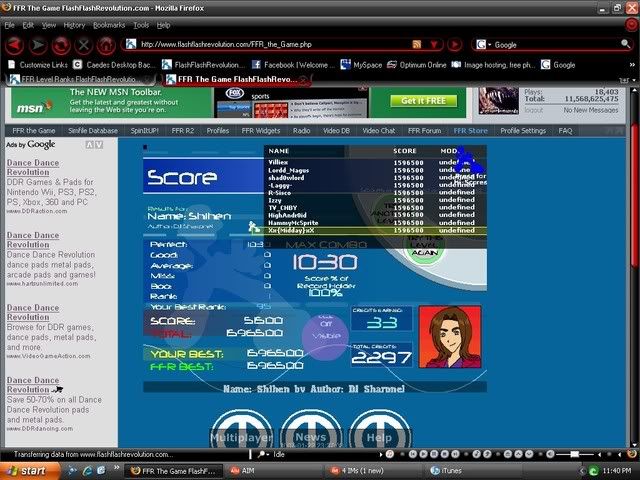
Task: Click the avatar picture in score screen
Action: (449, 335)
